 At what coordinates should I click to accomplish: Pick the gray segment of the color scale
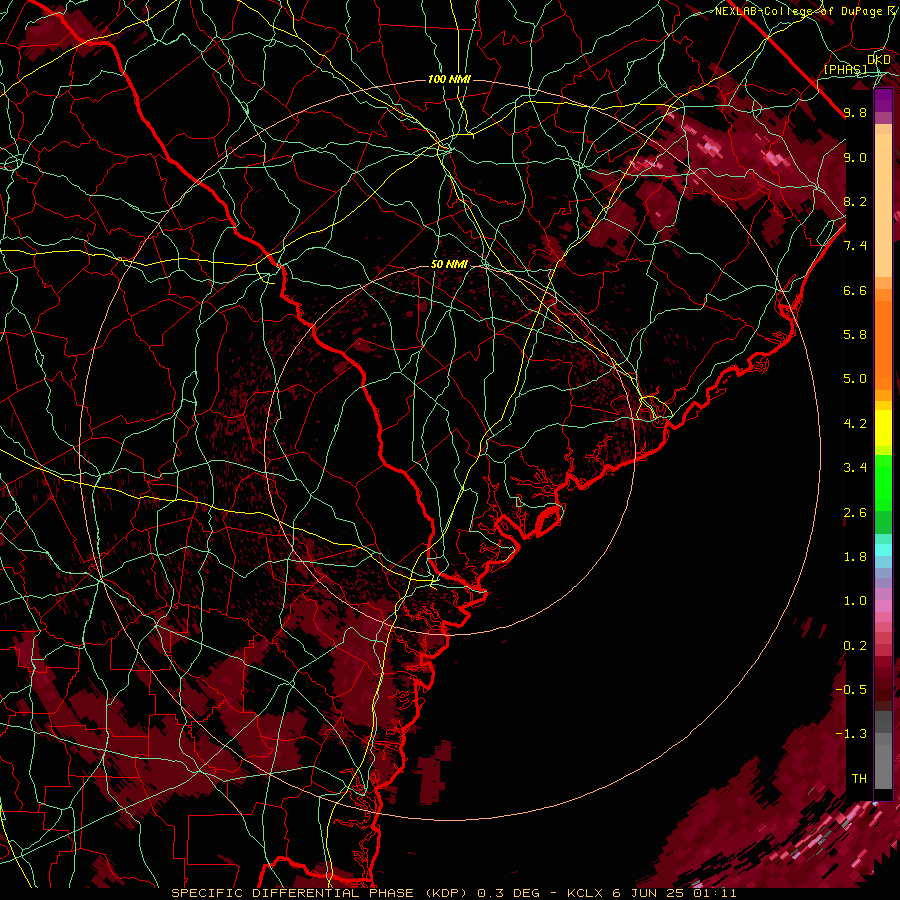click(883, 749)
